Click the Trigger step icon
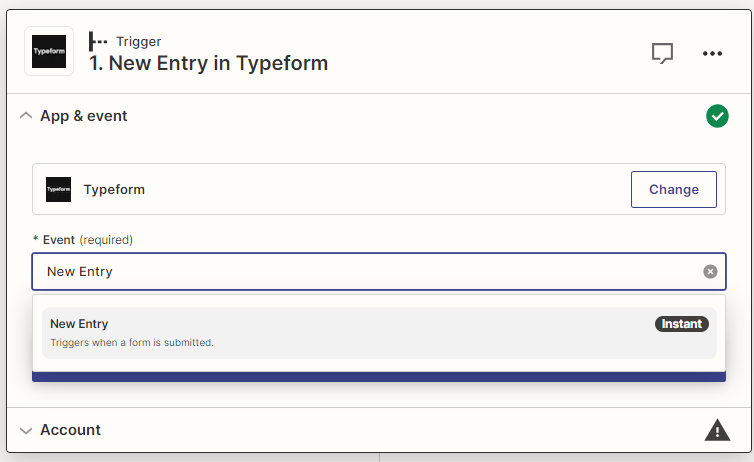The height and width of the screenshot is (462, 754). [98, 41]
